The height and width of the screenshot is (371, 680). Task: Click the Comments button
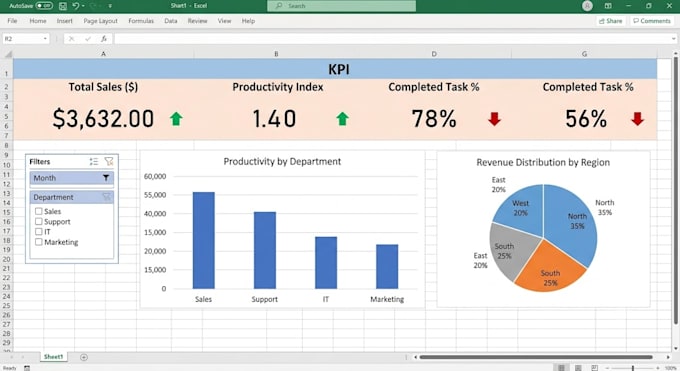[x=652, y=21]
